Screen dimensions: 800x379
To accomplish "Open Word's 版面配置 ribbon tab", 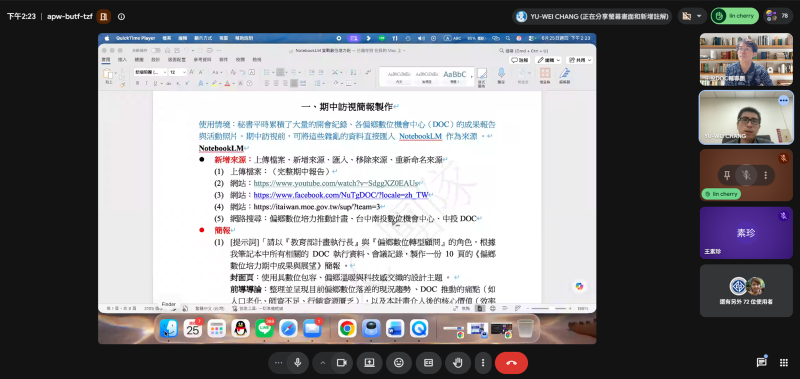I will click(x=177, y=60).
